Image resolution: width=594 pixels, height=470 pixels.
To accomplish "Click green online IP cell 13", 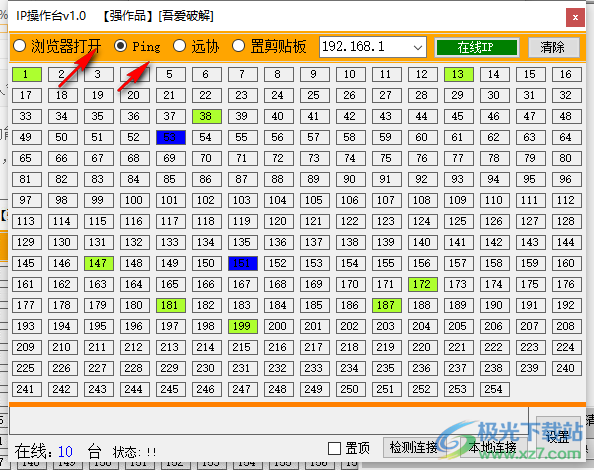I will tap(459, 74).
